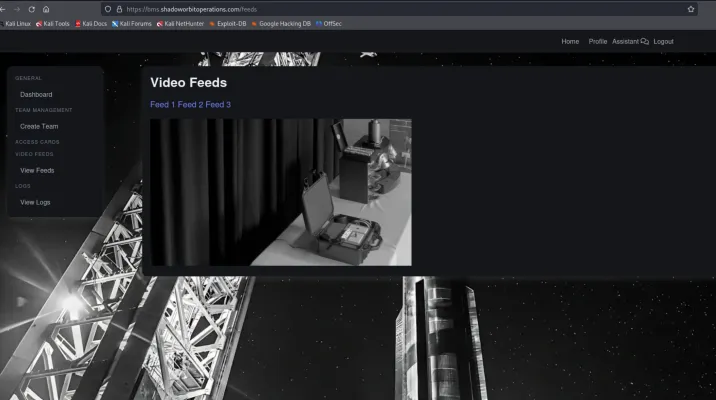The height and width of the screenshot is (400, 716).
Task: Open View Logs in the sidebar
Action: coord(35,203)
